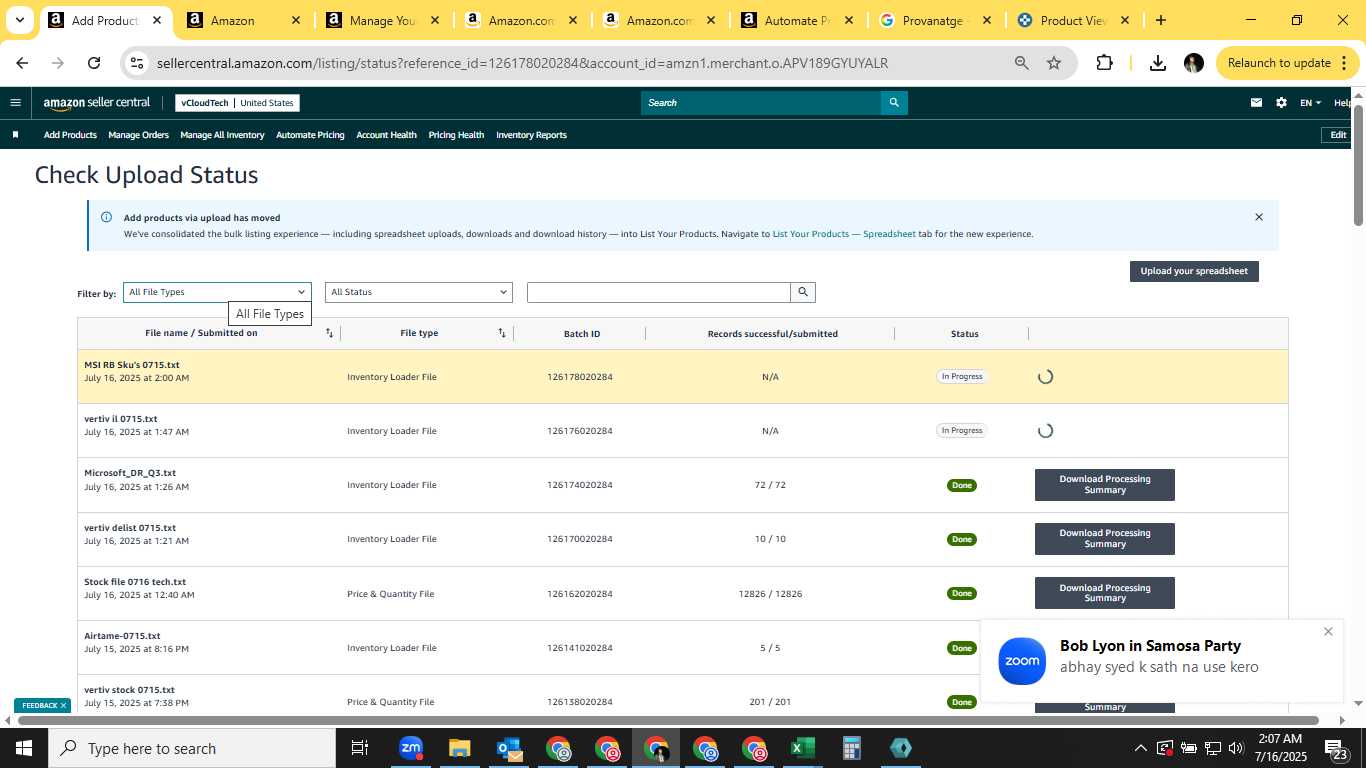Switch to the Manage Your tab

[x=381, y=20]
